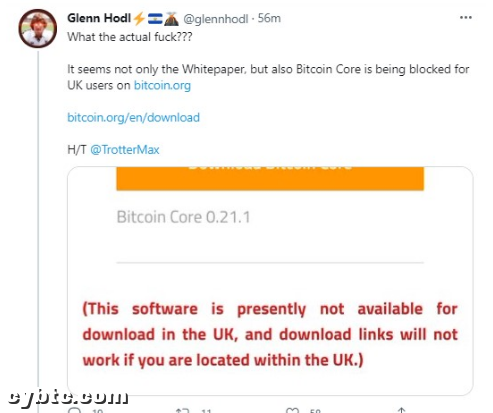Open the bitcoin.org link

tap(162, 85)
